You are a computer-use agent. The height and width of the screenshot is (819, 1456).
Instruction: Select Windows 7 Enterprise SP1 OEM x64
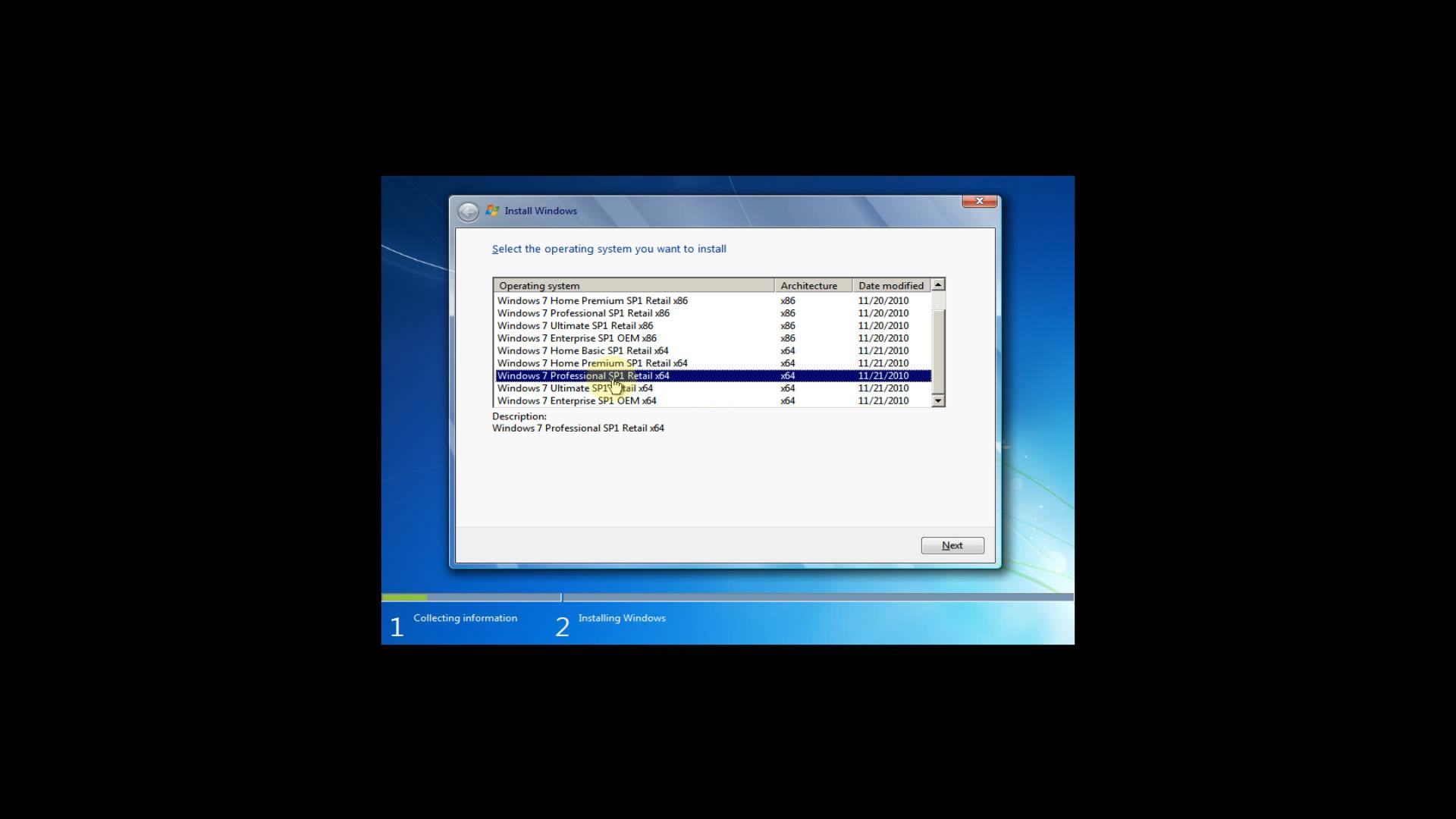(x=713, y=400)
